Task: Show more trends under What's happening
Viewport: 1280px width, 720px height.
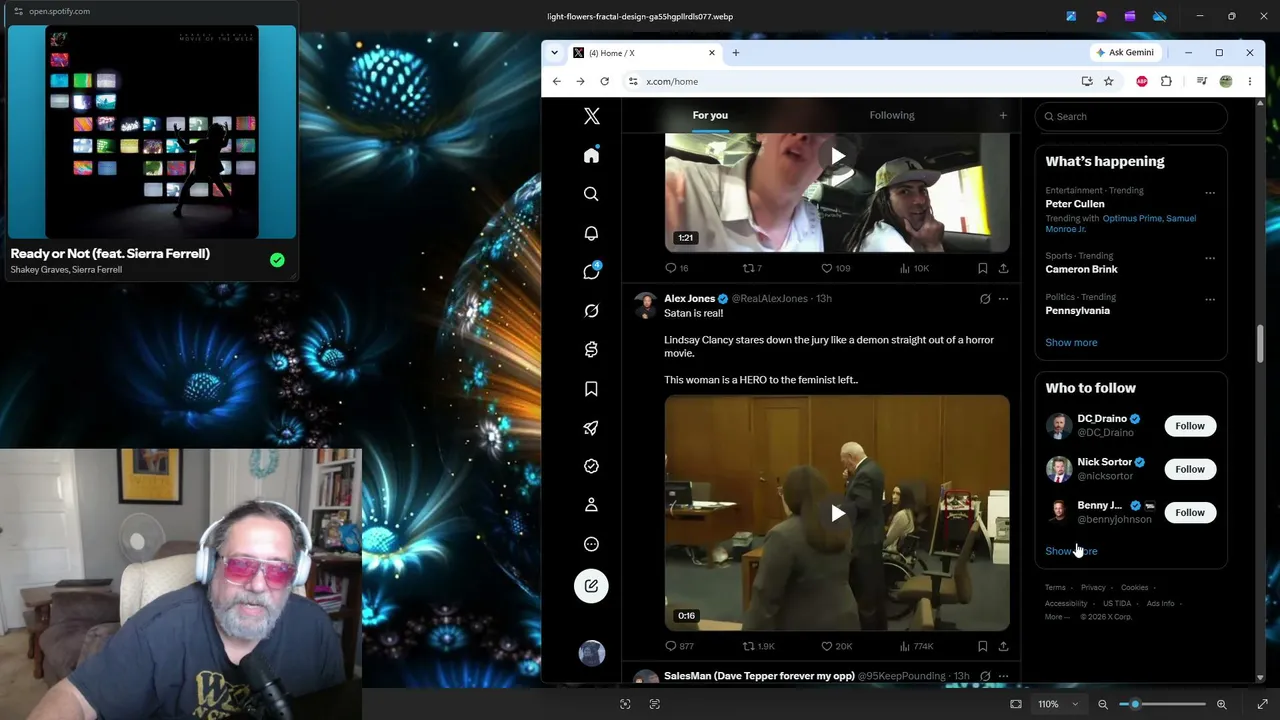Action: tap(1071, 342)
